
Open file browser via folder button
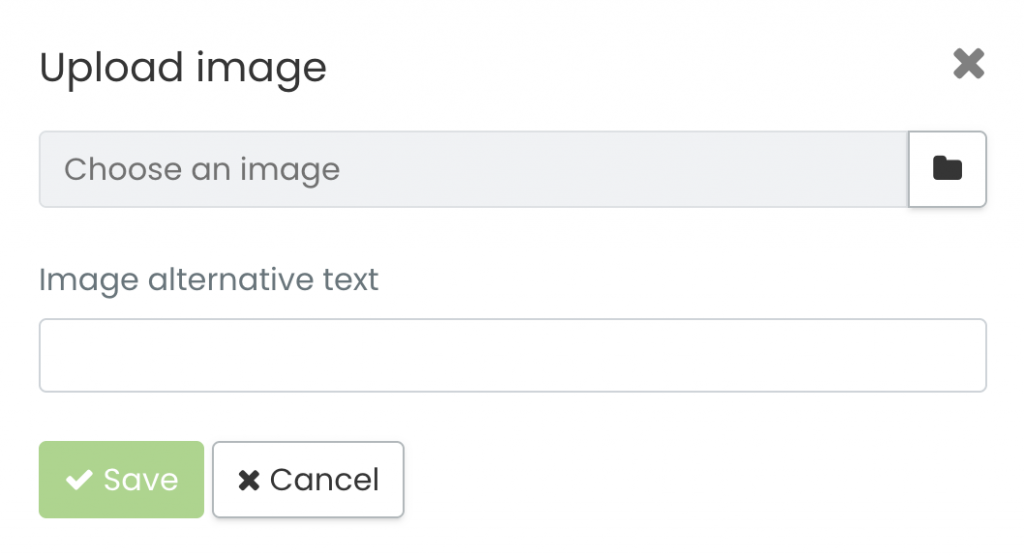947,169
